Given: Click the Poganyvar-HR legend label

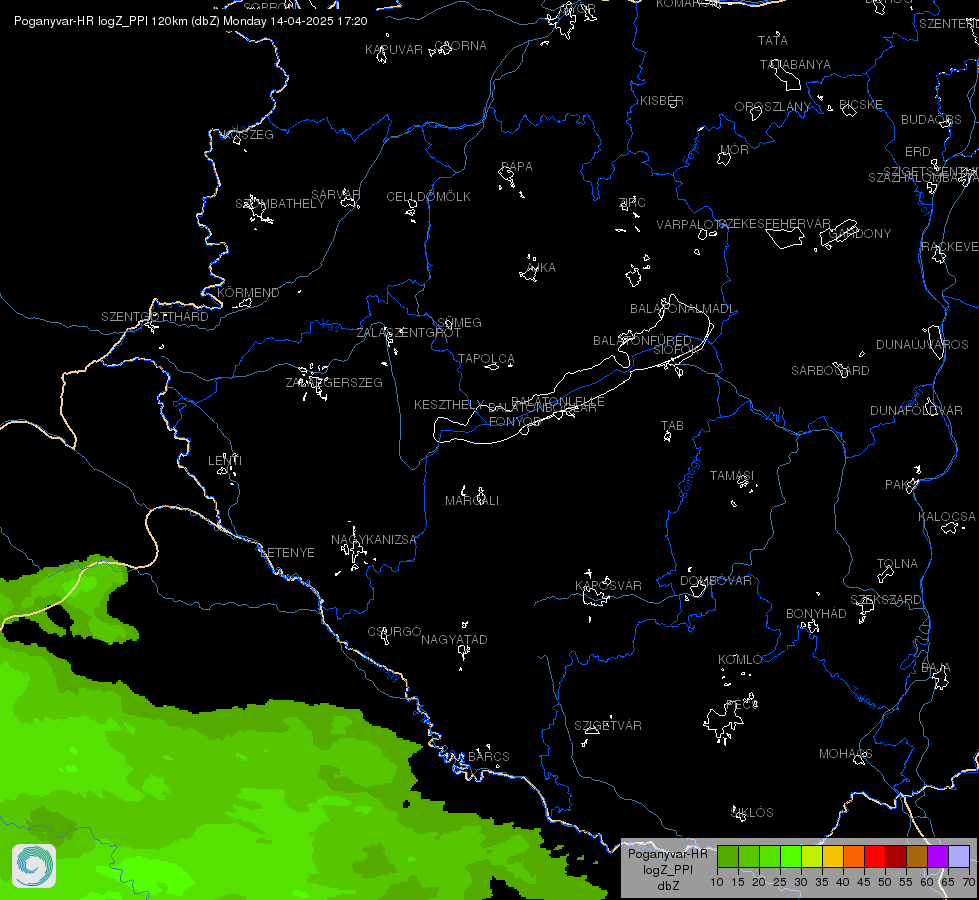Looking at the screenshot, I should [x=667, y=854].
